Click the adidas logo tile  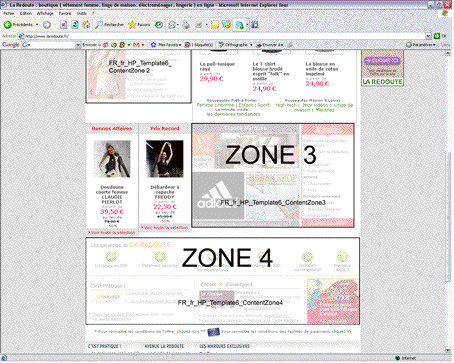(219, 196)
